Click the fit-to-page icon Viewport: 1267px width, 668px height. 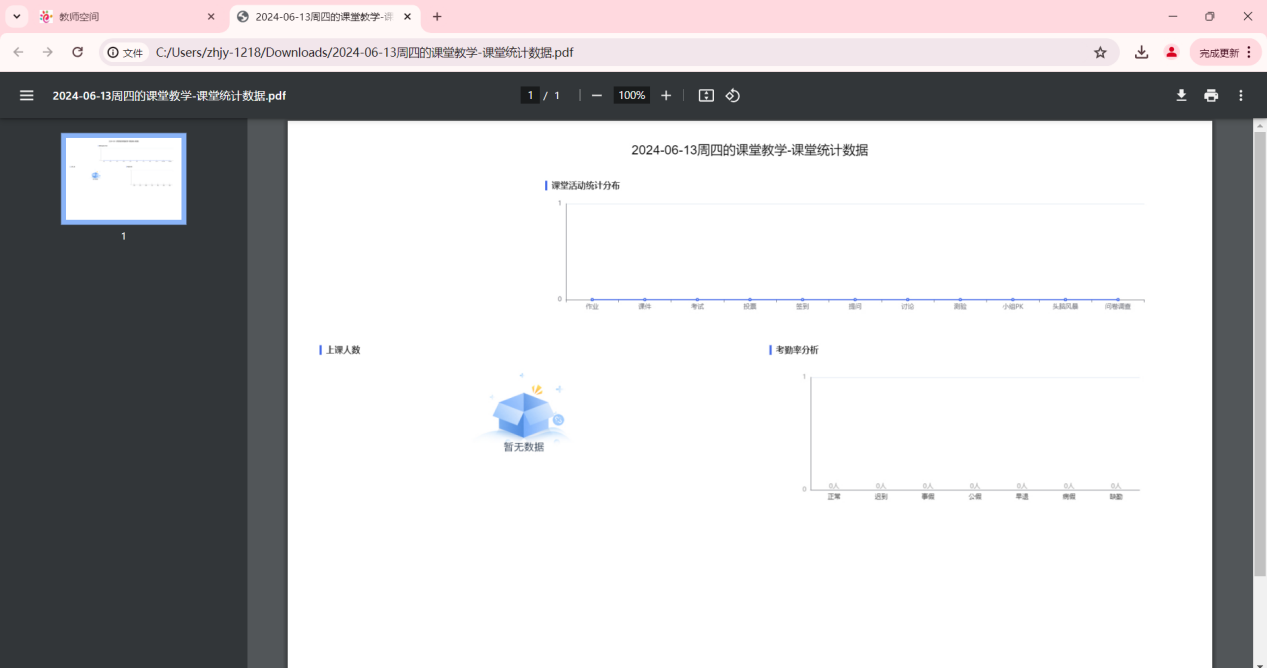point(705,95)
